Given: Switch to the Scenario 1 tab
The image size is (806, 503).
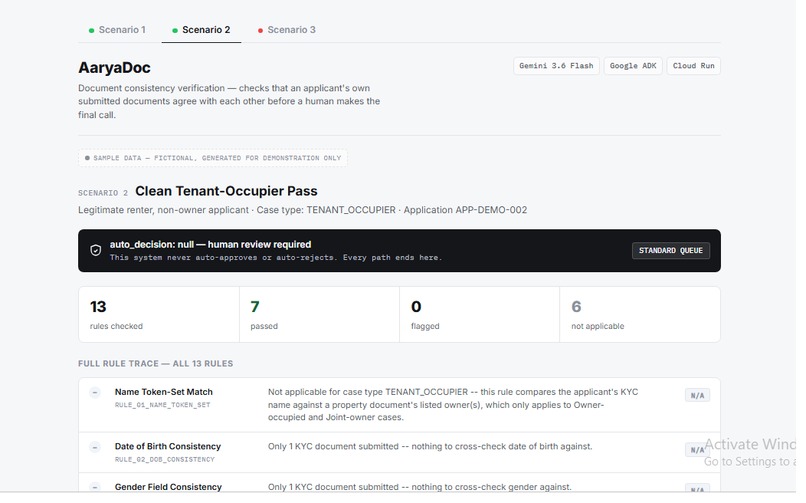Looking at the screenshot, I should [x=118, y=30].
